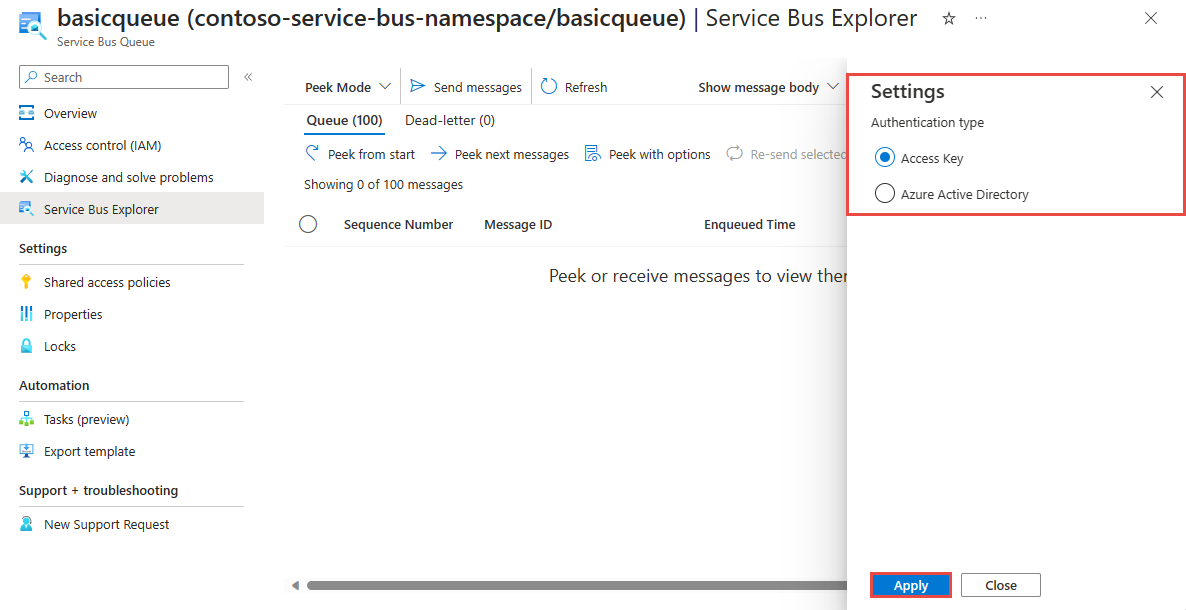
Task: Open Locks via the padlock icon
Action: click(26, 347)
